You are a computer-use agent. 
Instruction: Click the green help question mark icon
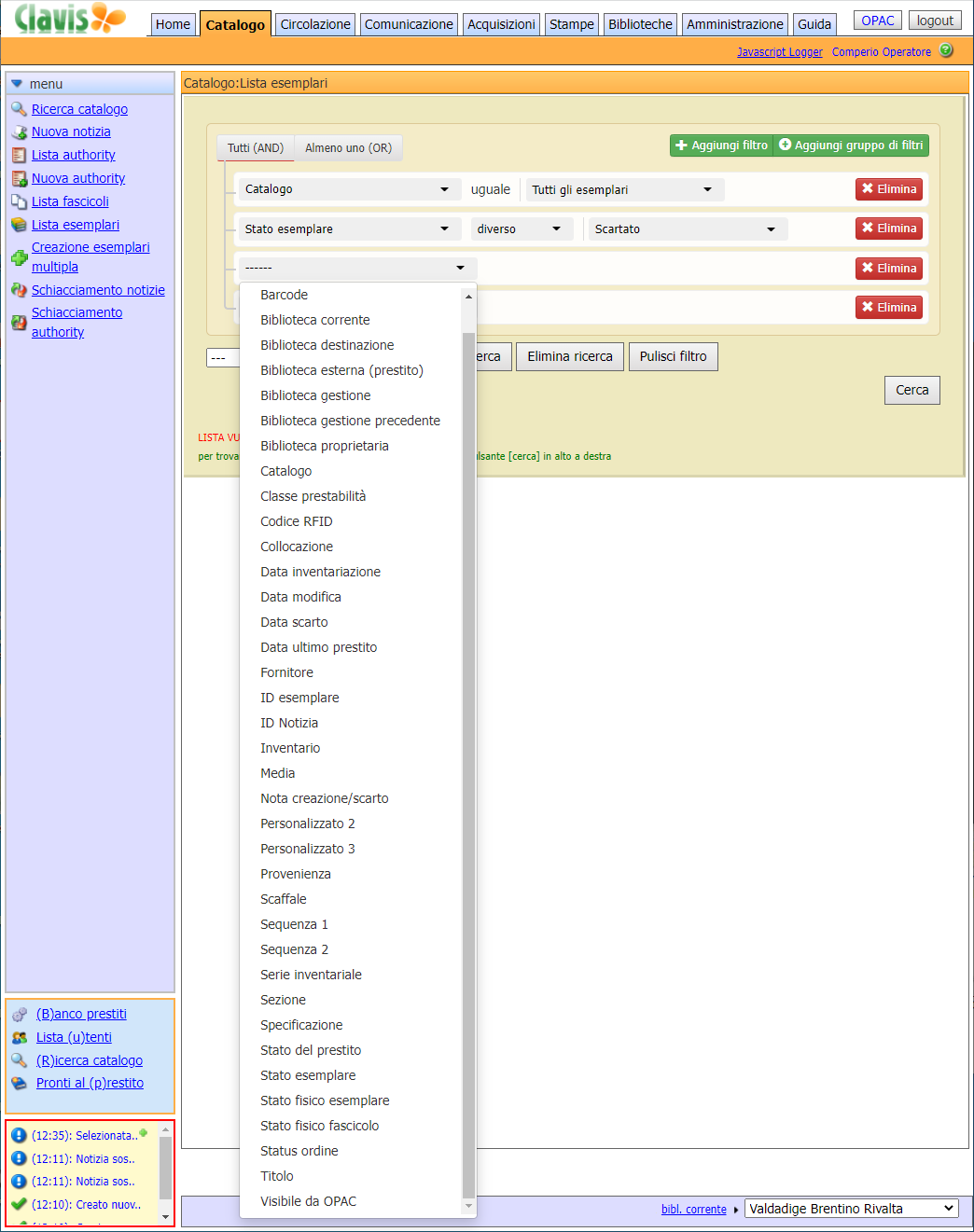946,51
